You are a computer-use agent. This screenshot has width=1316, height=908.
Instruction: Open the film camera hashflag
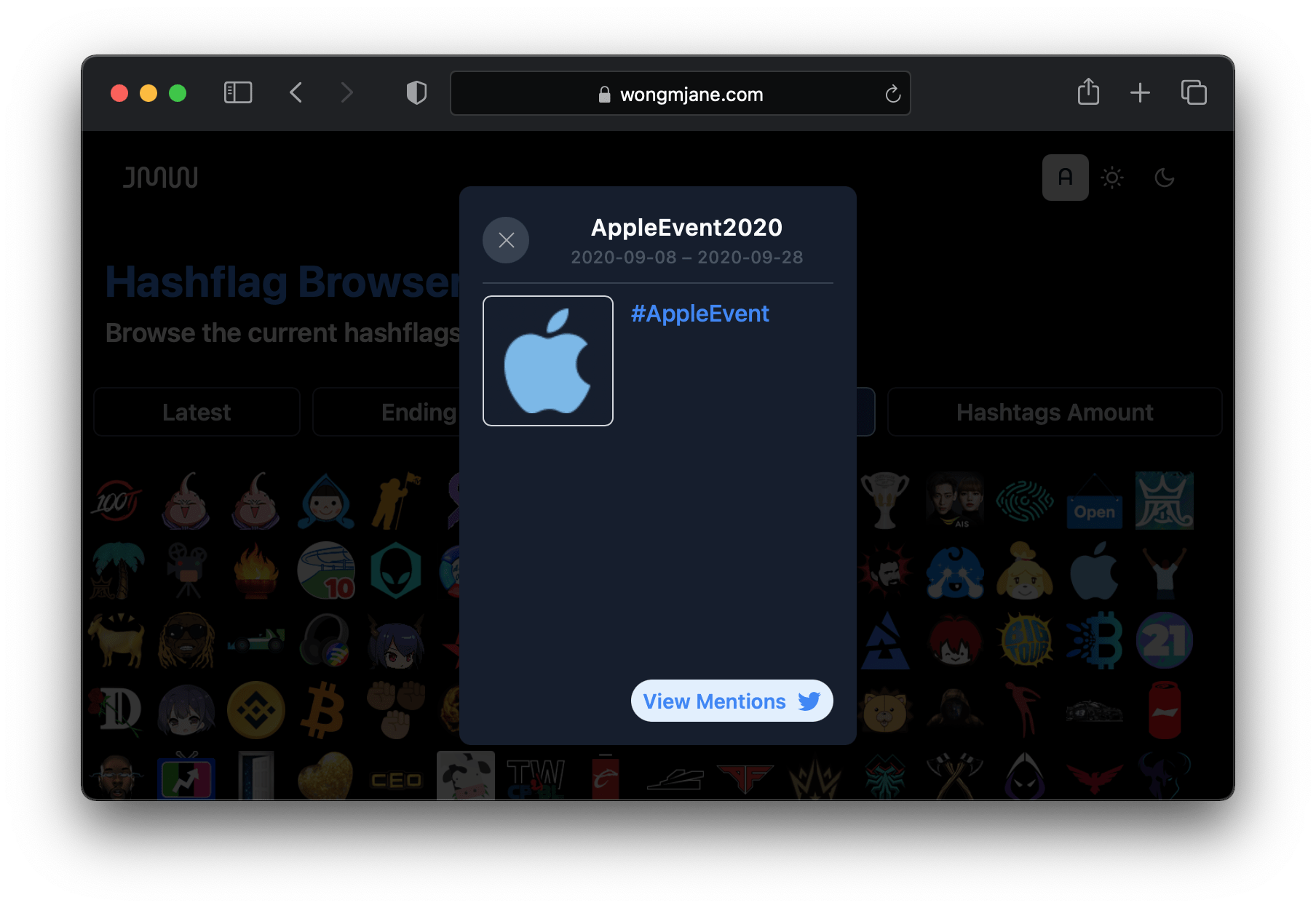point(186,570)
